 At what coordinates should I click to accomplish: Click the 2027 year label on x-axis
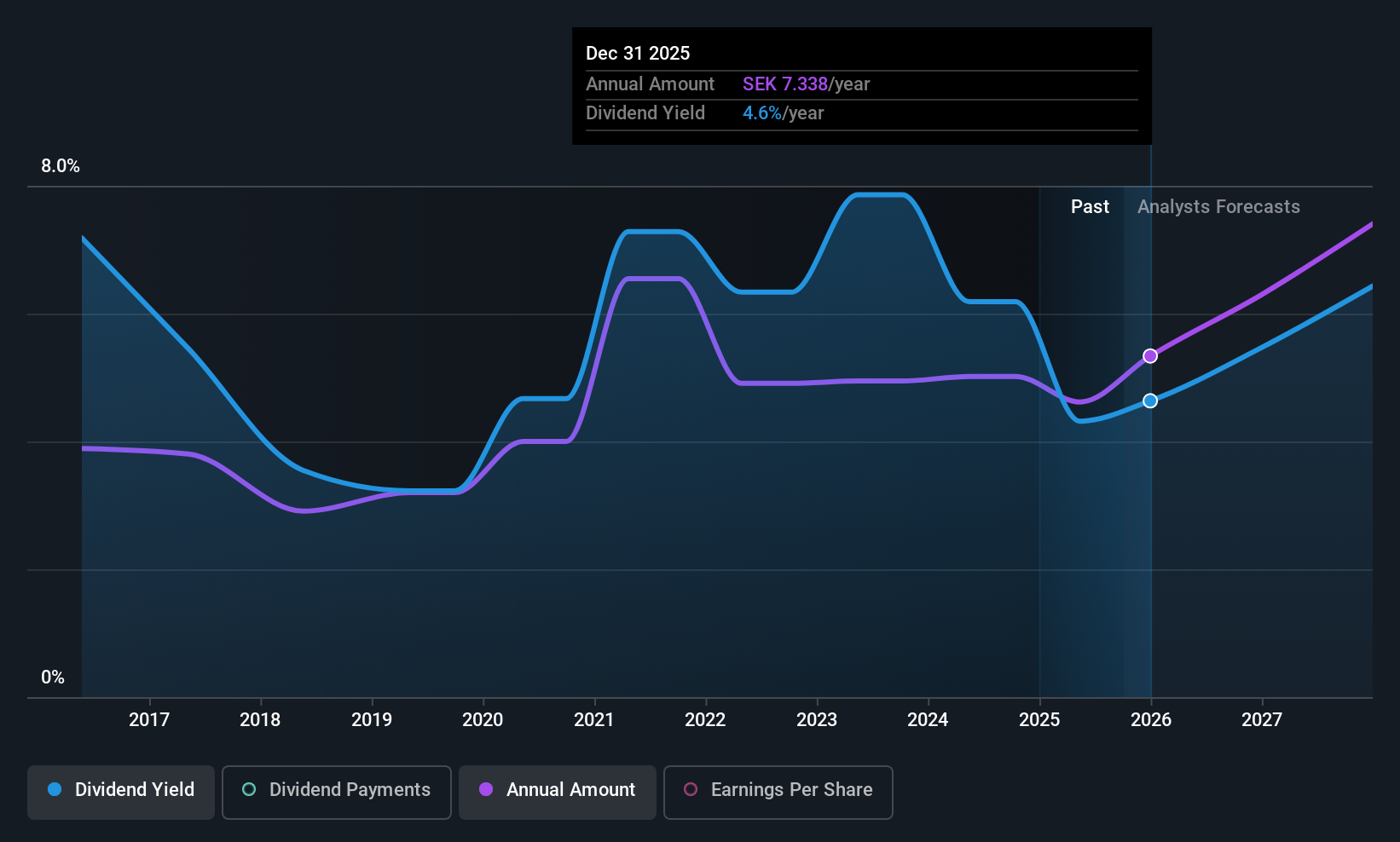(1262, 720)
